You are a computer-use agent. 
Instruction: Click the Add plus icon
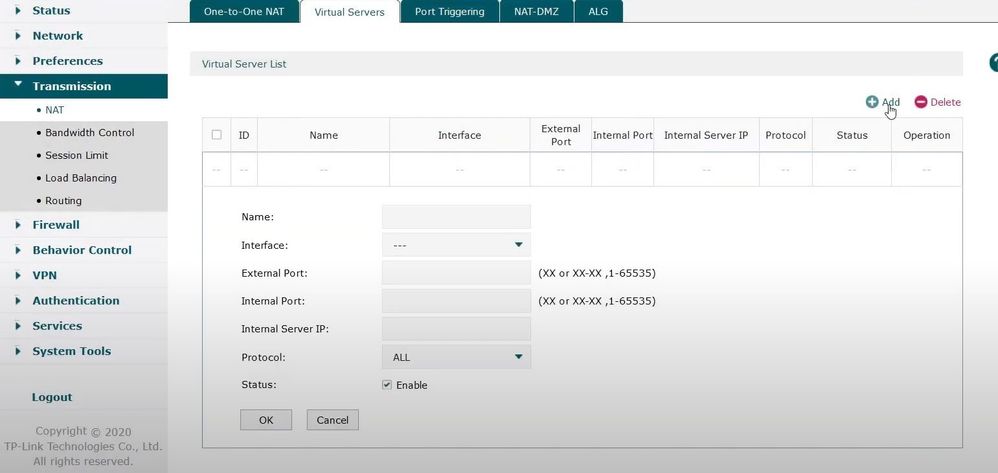click(872, 102)
